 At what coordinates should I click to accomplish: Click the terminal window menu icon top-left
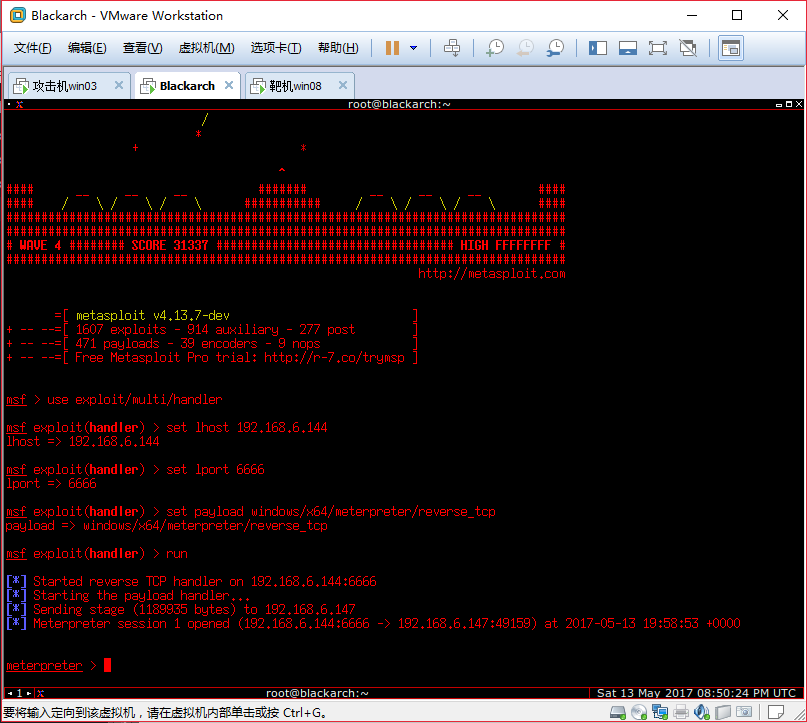tap(20, 104)
